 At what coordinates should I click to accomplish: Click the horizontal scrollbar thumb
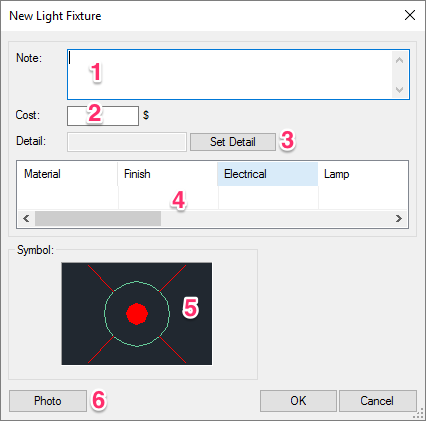click(x=98, y=219)
